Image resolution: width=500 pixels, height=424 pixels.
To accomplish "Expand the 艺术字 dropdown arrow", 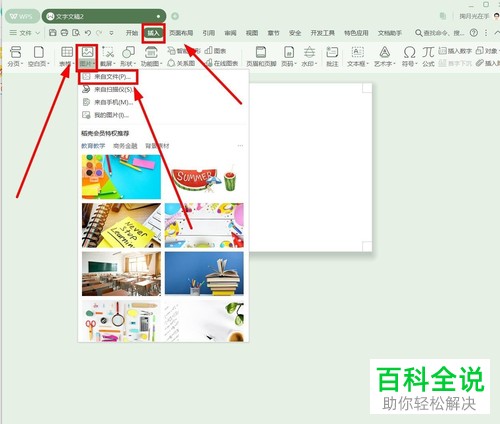I will pyautogui.click(x=394, y=64).
